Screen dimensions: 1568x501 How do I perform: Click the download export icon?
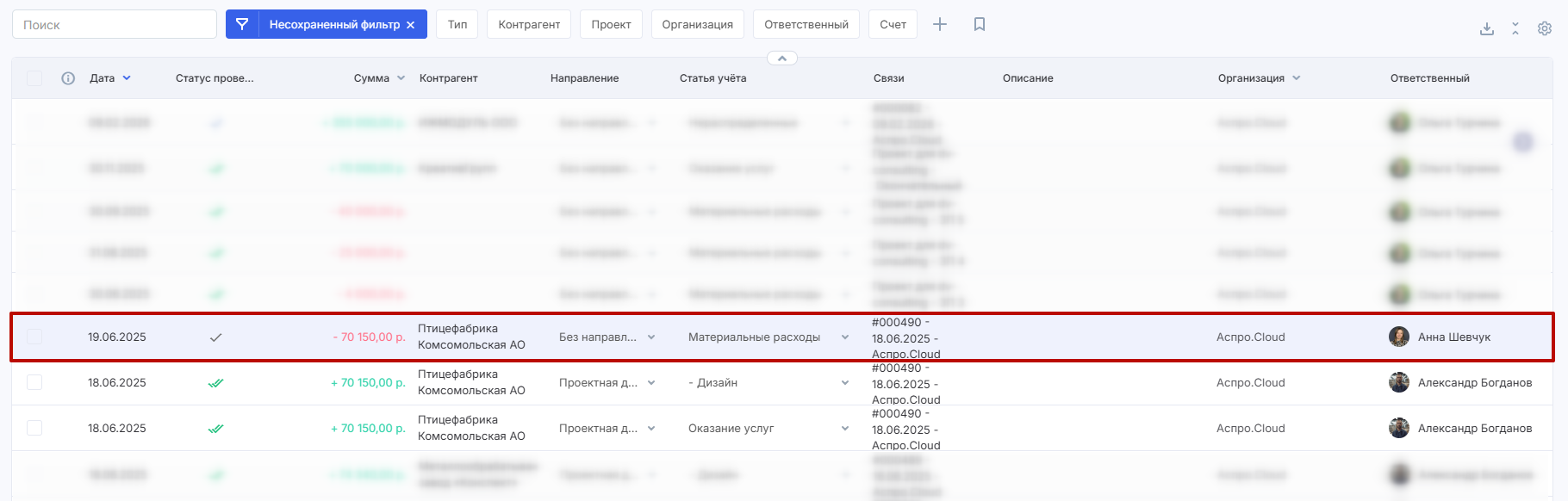[x=1486, y=28]
